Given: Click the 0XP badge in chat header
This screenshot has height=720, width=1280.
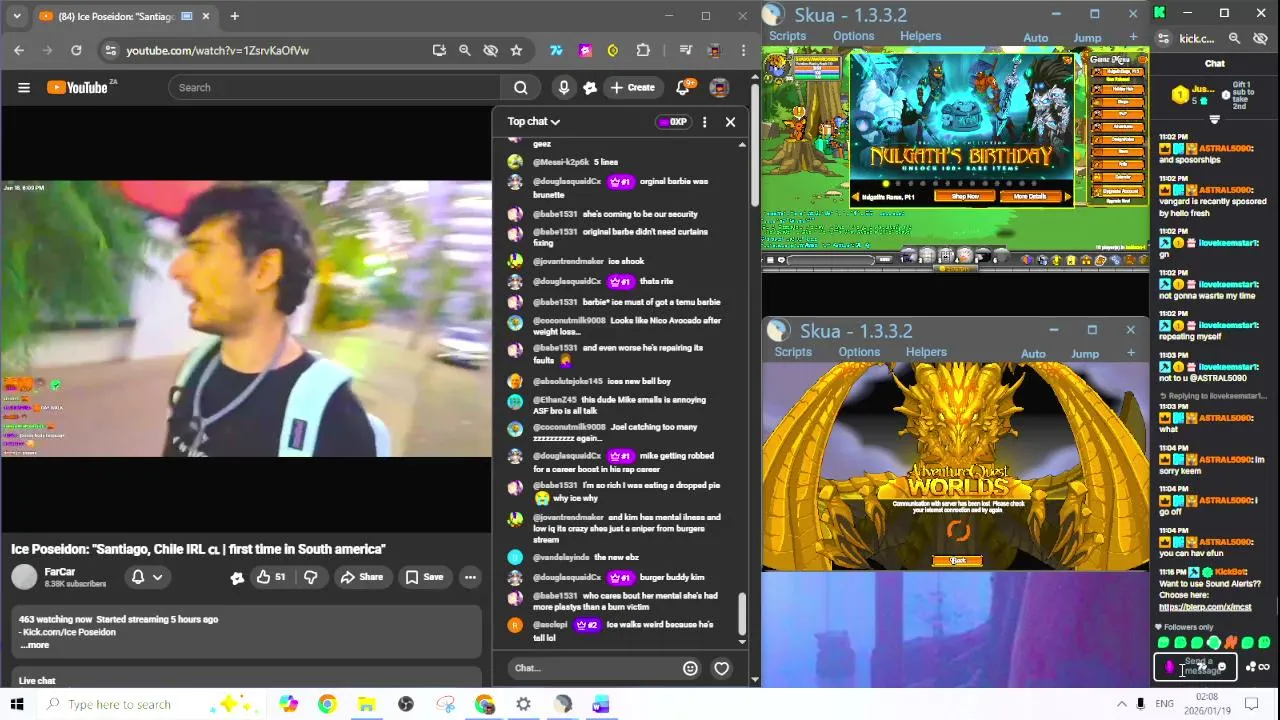Looking at the screenshot, I should coord(673,122).
